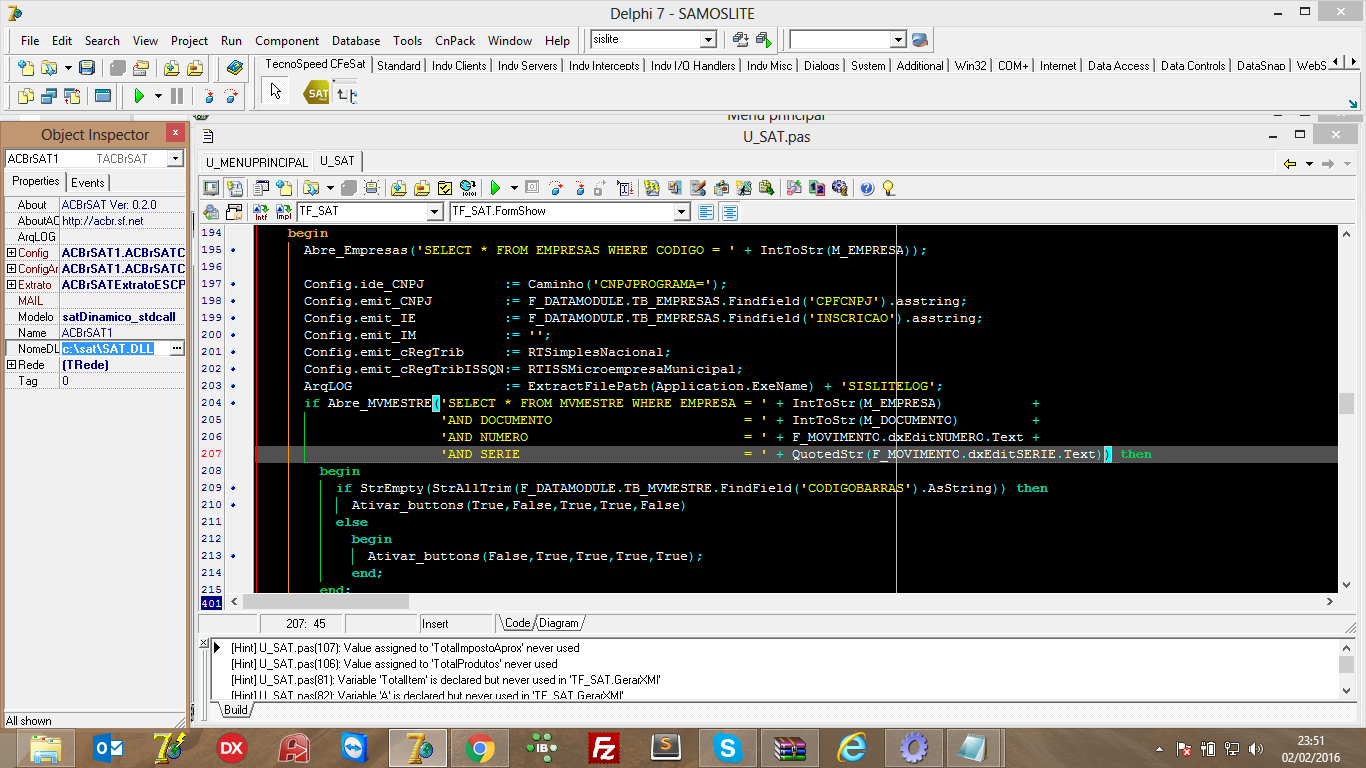
Task: Click the editor toolbar green Run icon
Action: point(494,187)
